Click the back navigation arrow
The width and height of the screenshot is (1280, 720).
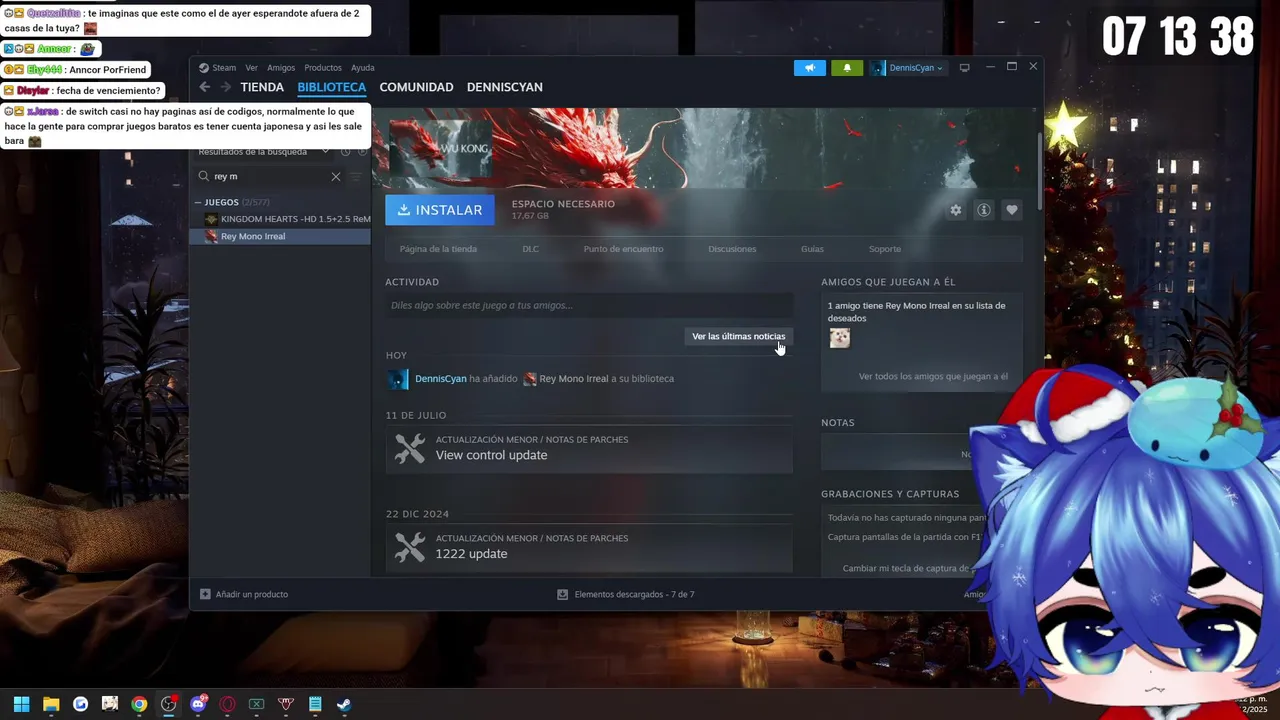click(x=205, y=87)
